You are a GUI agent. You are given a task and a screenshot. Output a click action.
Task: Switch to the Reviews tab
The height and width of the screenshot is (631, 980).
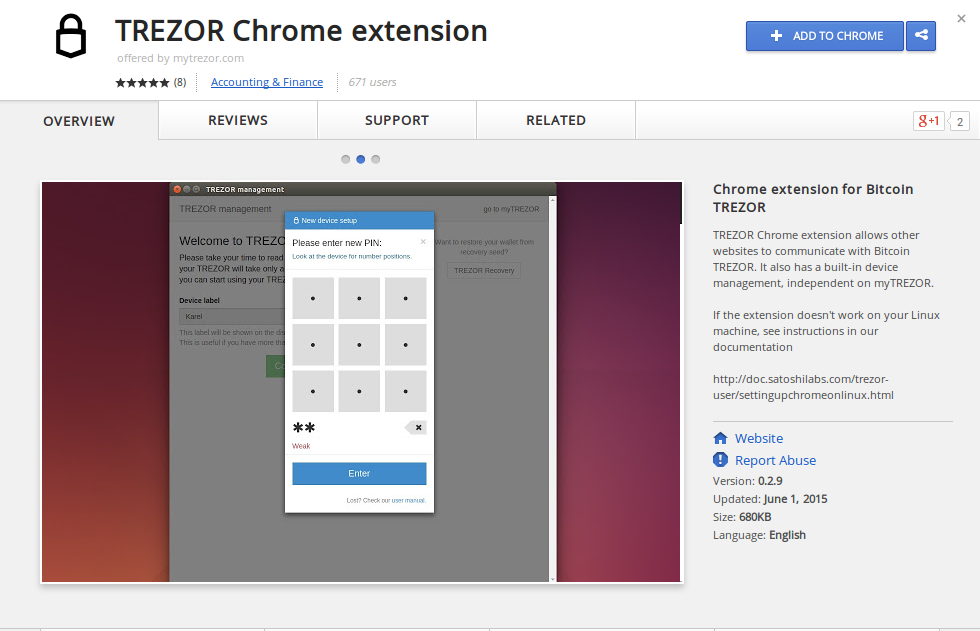coord(238,121)
